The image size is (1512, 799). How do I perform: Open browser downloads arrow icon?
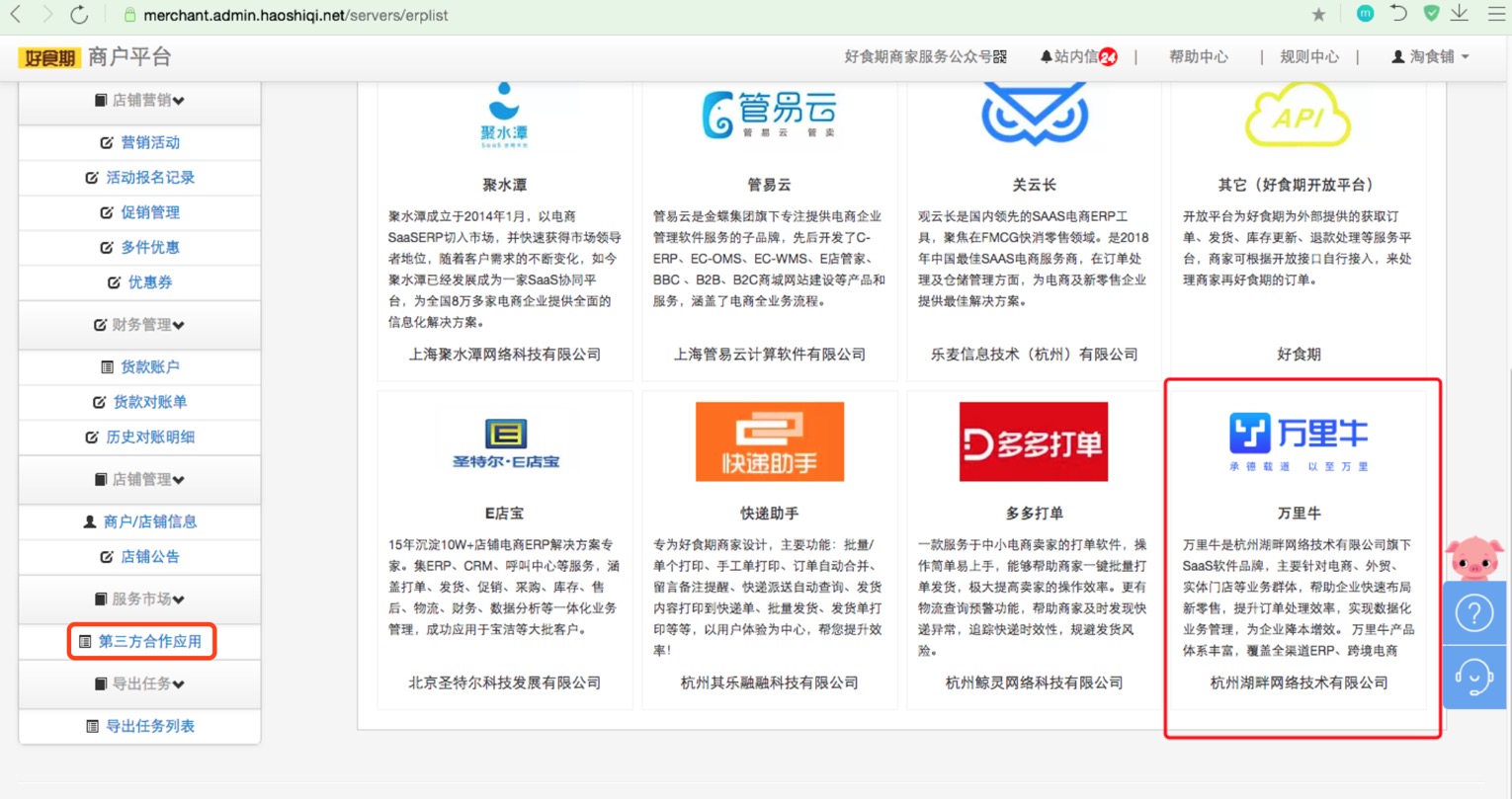(1460, 13)
